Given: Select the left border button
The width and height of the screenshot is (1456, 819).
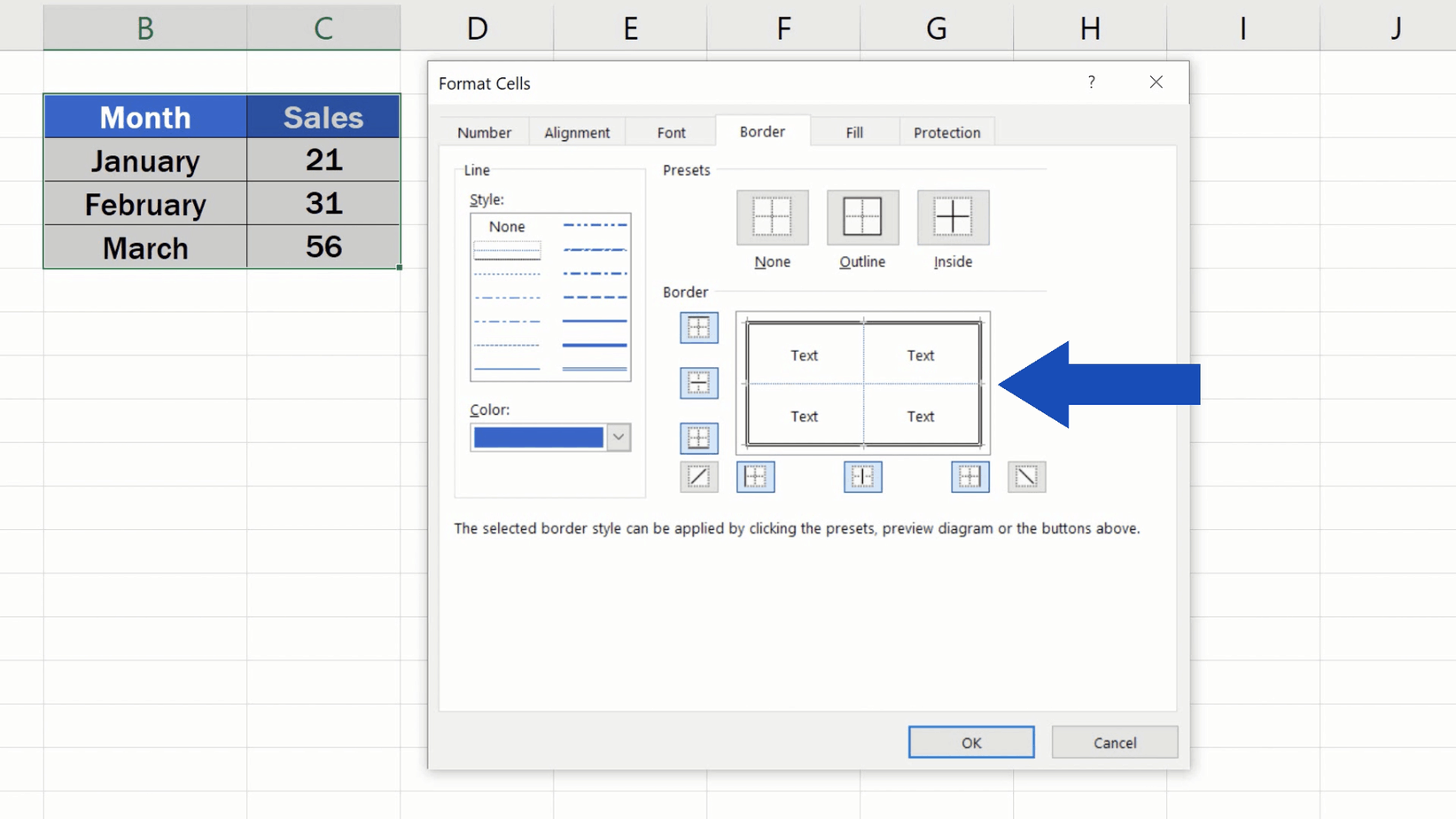Looking at the screenshot, I should 754,476.
